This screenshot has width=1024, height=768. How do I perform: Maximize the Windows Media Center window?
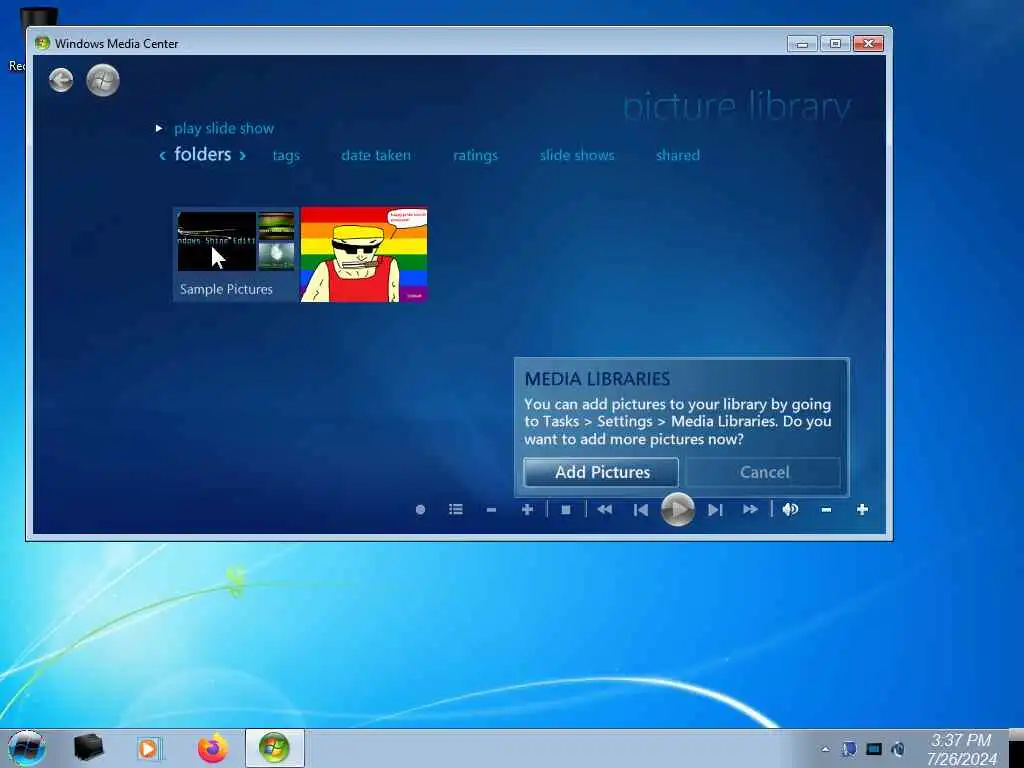coord(835,44)
